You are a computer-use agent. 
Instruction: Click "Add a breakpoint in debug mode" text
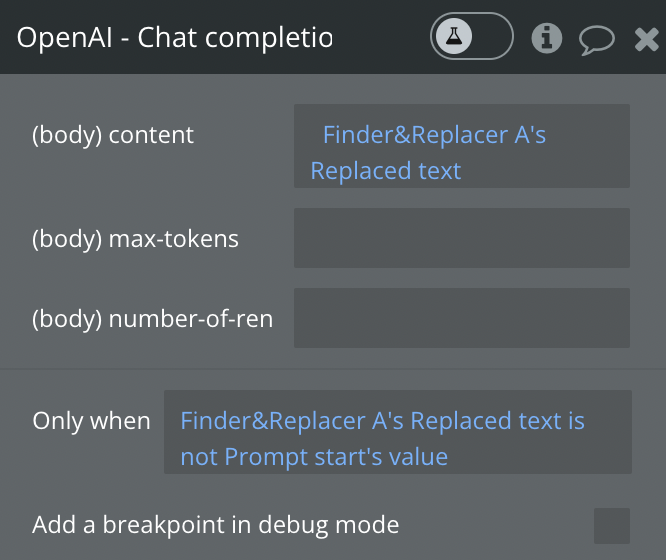click(215, 524)
